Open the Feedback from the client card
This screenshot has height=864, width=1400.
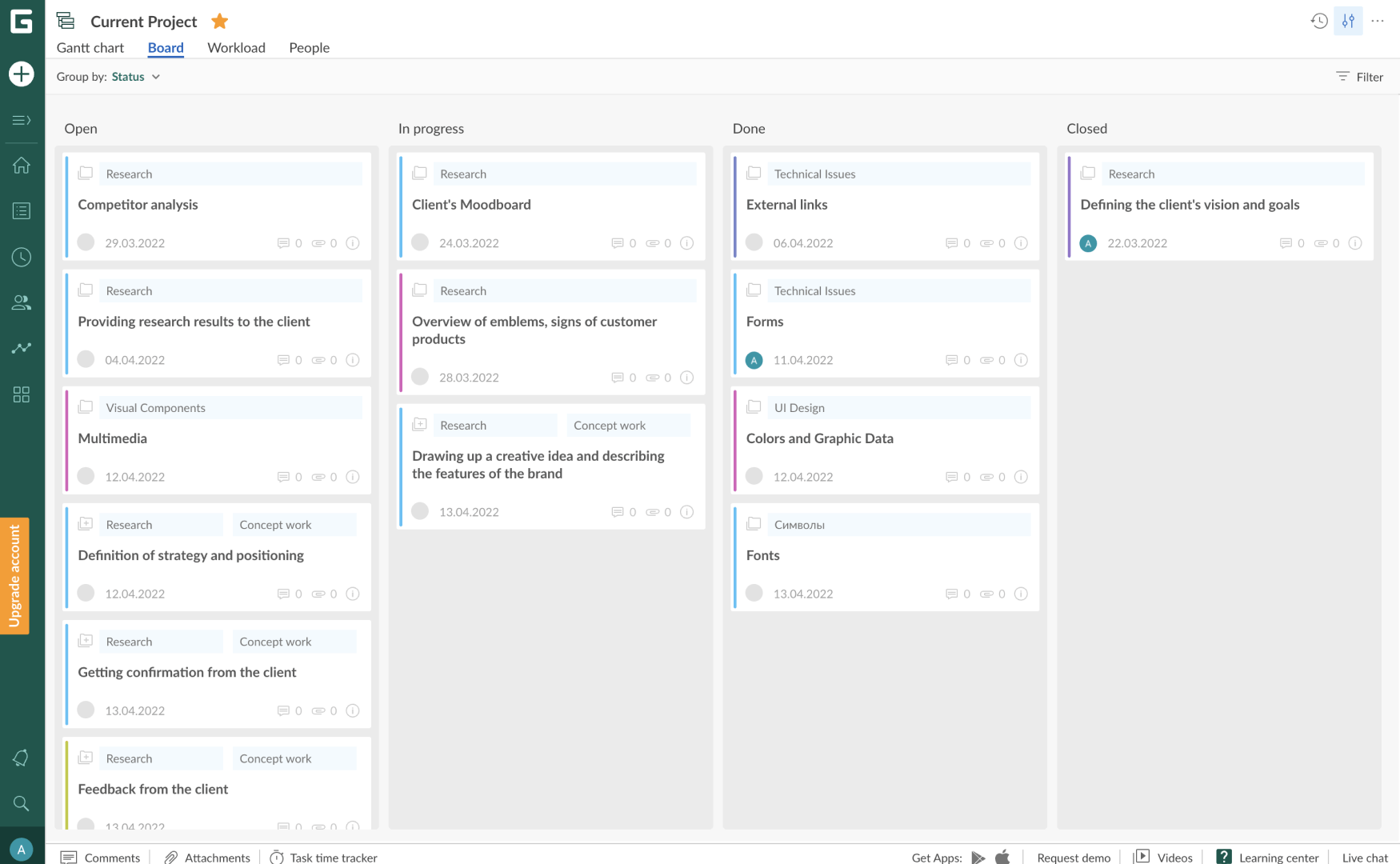218,784
